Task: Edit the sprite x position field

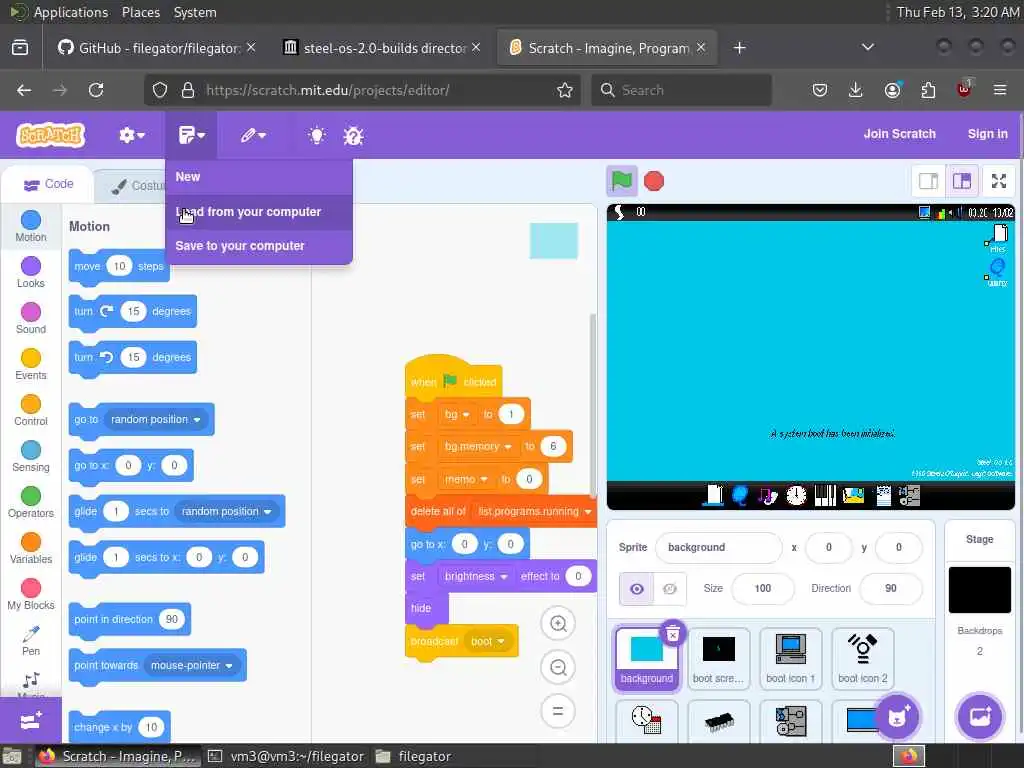Action: [x=829, y=547]
